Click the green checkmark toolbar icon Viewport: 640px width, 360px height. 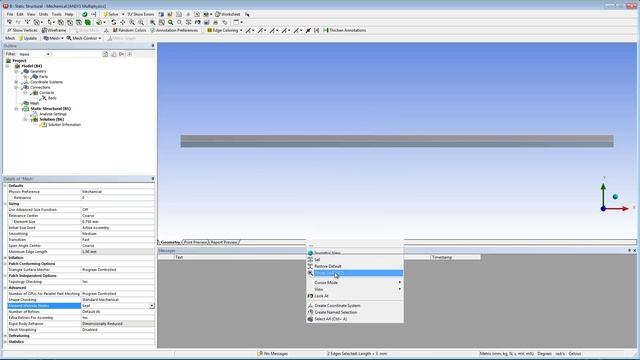84,14
